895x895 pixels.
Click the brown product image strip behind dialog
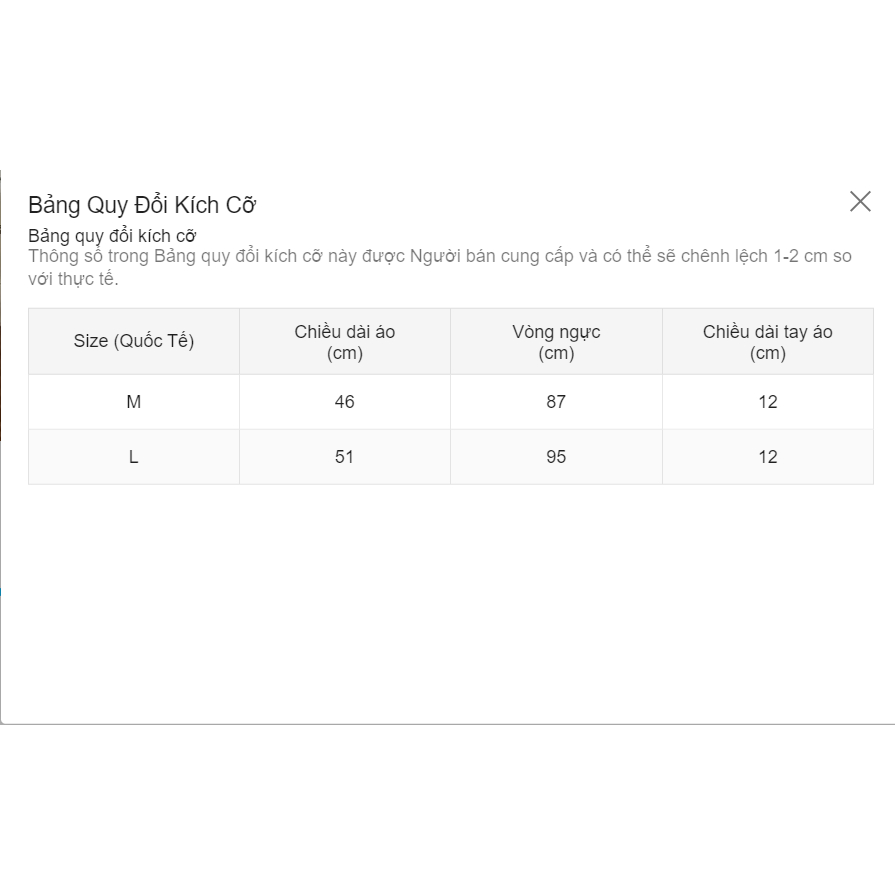(1, 380)
